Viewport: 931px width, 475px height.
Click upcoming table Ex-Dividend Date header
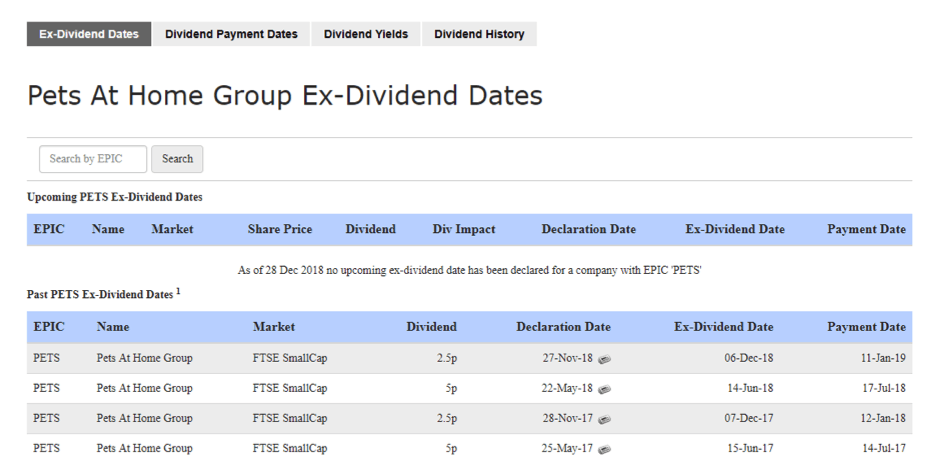(735, 229)
